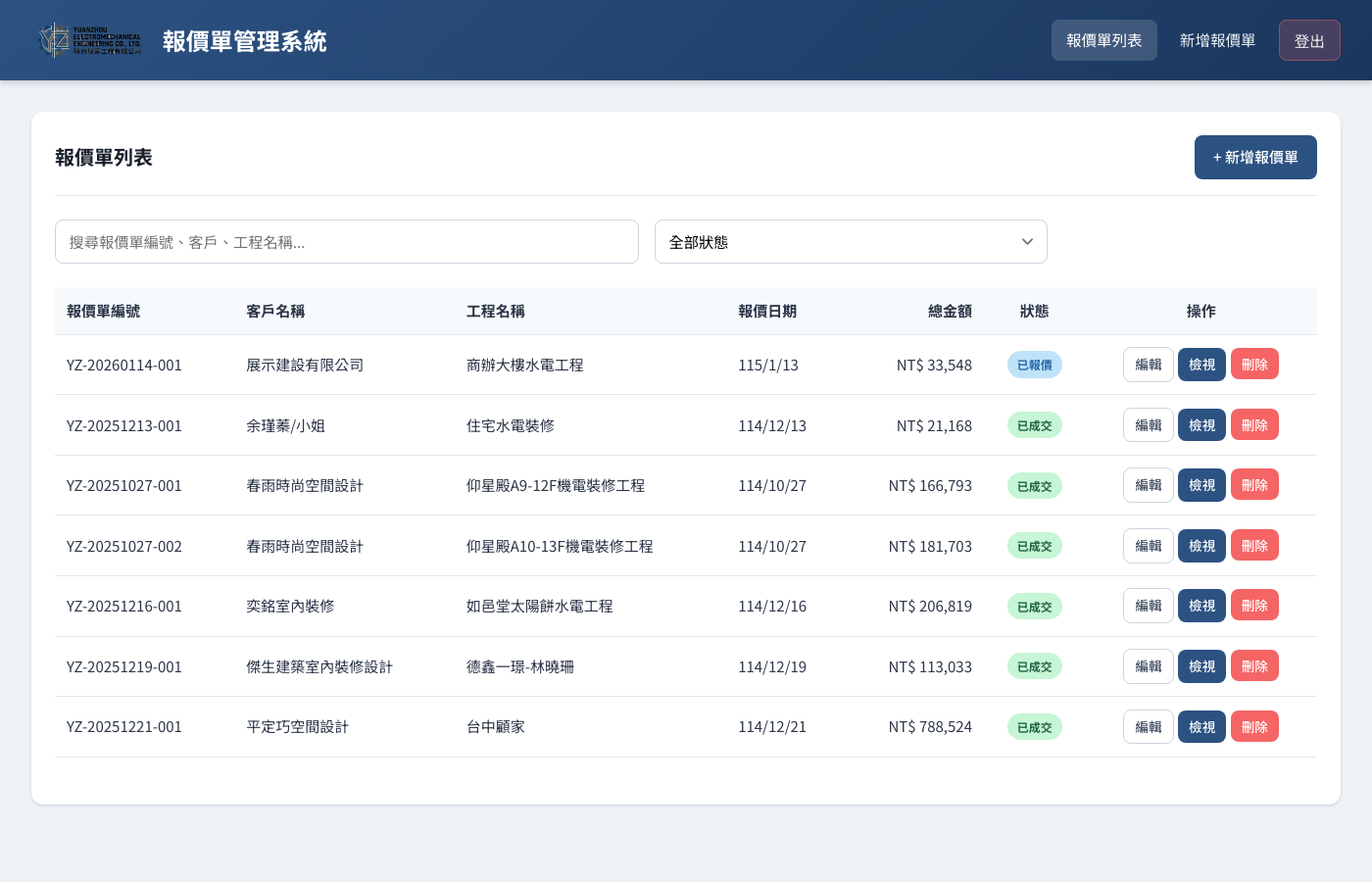Click 編輯 for 春雨時尚空間設計 second quote
Image resolution: width=1372 pixels, height=882 pixels.
click(x=1148, y=545)
